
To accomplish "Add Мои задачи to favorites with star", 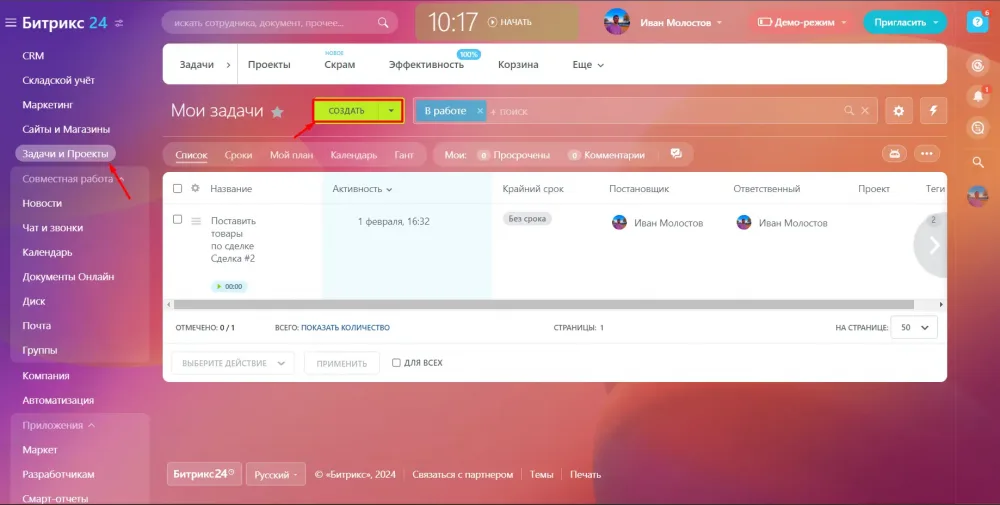I will click(277, 112).
